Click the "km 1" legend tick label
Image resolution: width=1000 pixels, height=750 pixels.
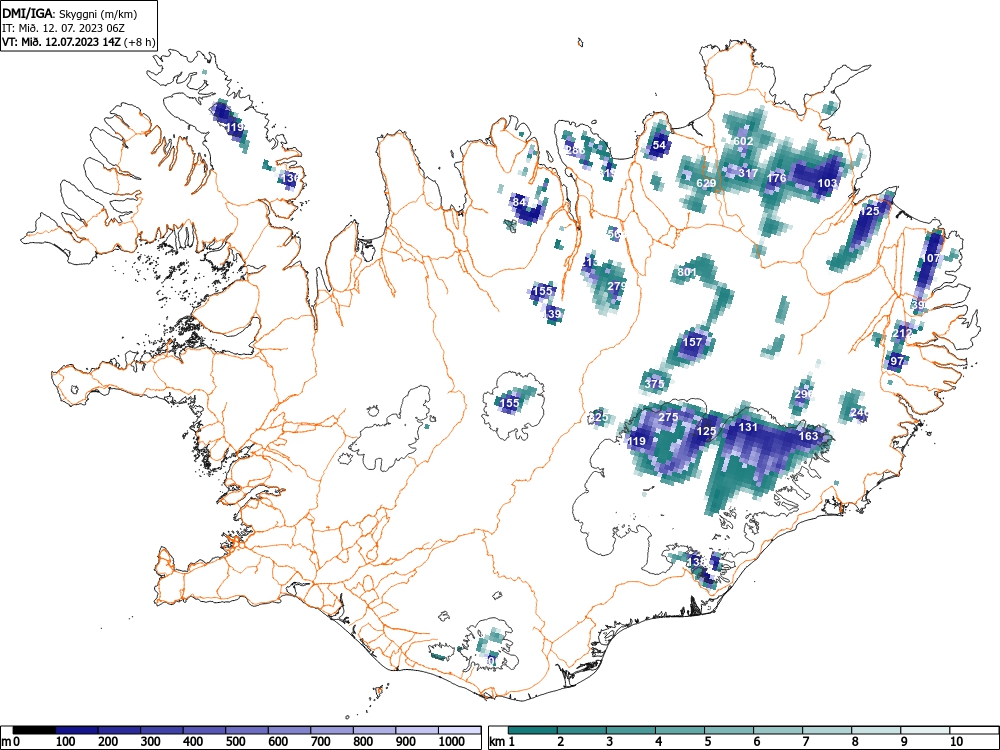[502, 742]
